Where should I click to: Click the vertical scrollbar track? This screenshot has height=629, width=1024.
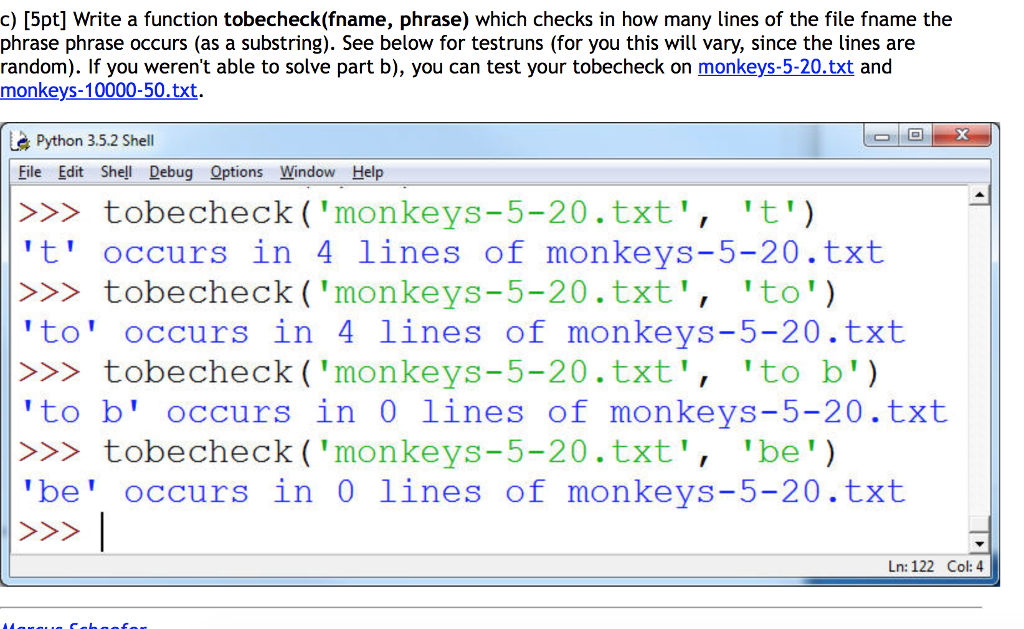tap(978, 370)
